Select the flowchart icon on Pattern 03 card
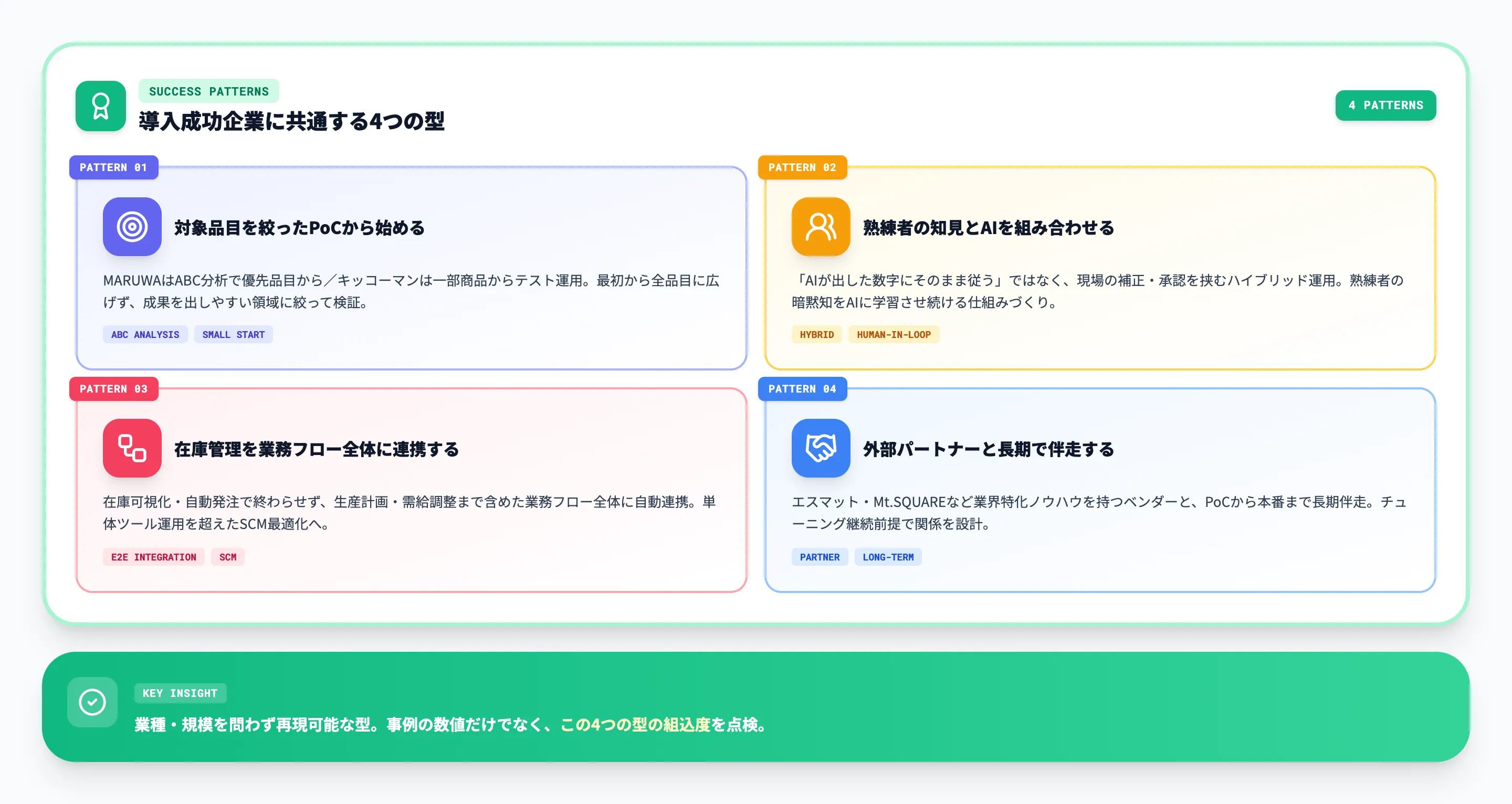The image size is (1512, 804). (132, 449)
